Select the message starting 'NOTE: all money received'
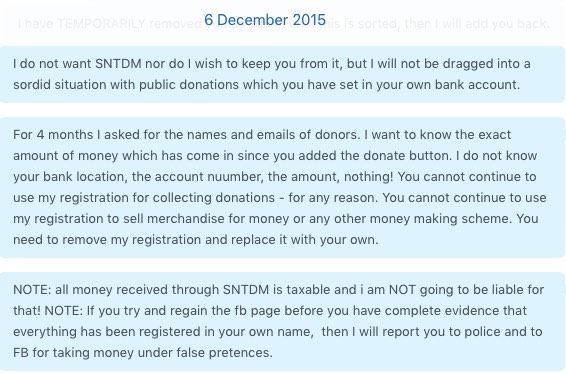The image size is (566, 373). coord(282,321)
